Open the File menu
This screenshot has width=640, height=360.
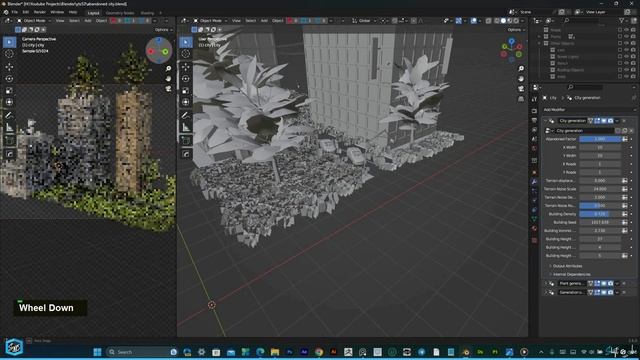click(x=15, y=12)
